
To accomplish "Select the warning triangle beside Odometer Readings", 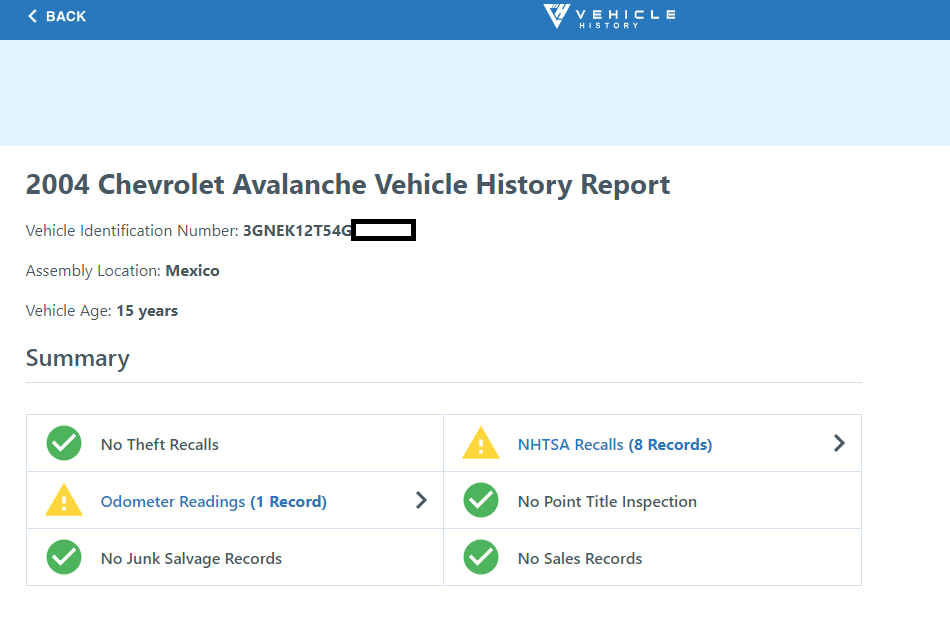I will [x=63, y=500].
